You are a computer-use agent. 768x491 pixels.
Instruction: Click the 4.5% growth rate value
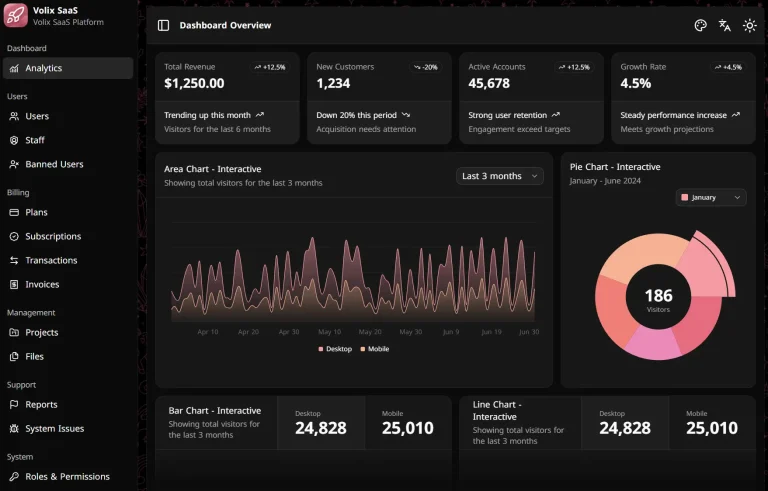click(x=635, y=84)
